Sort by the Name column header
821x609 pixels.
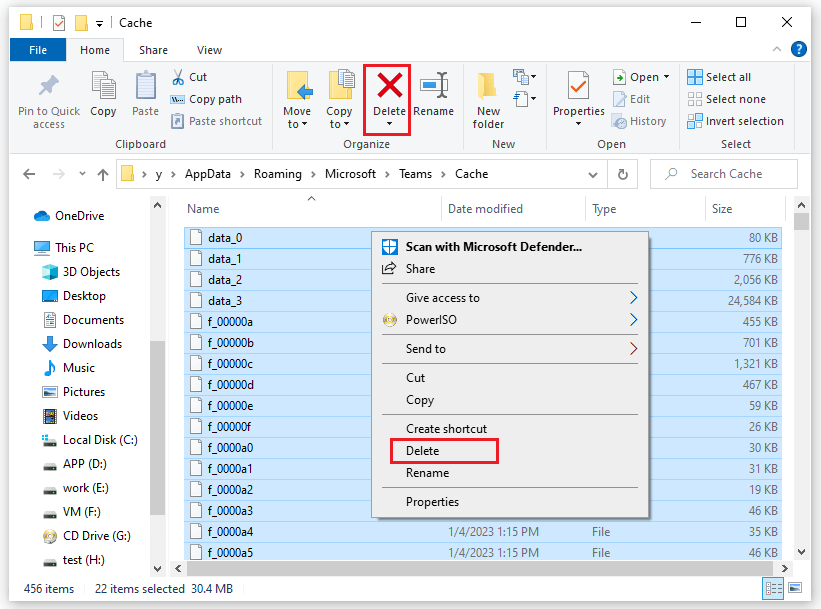203,208
